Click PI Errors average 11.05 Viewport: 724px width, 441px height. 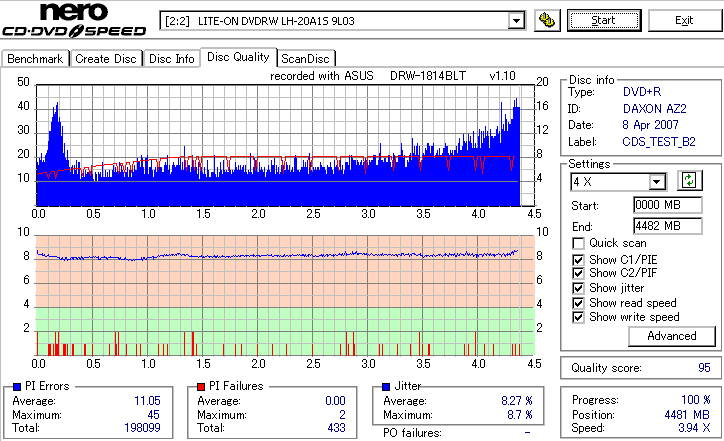coord(147,400)
